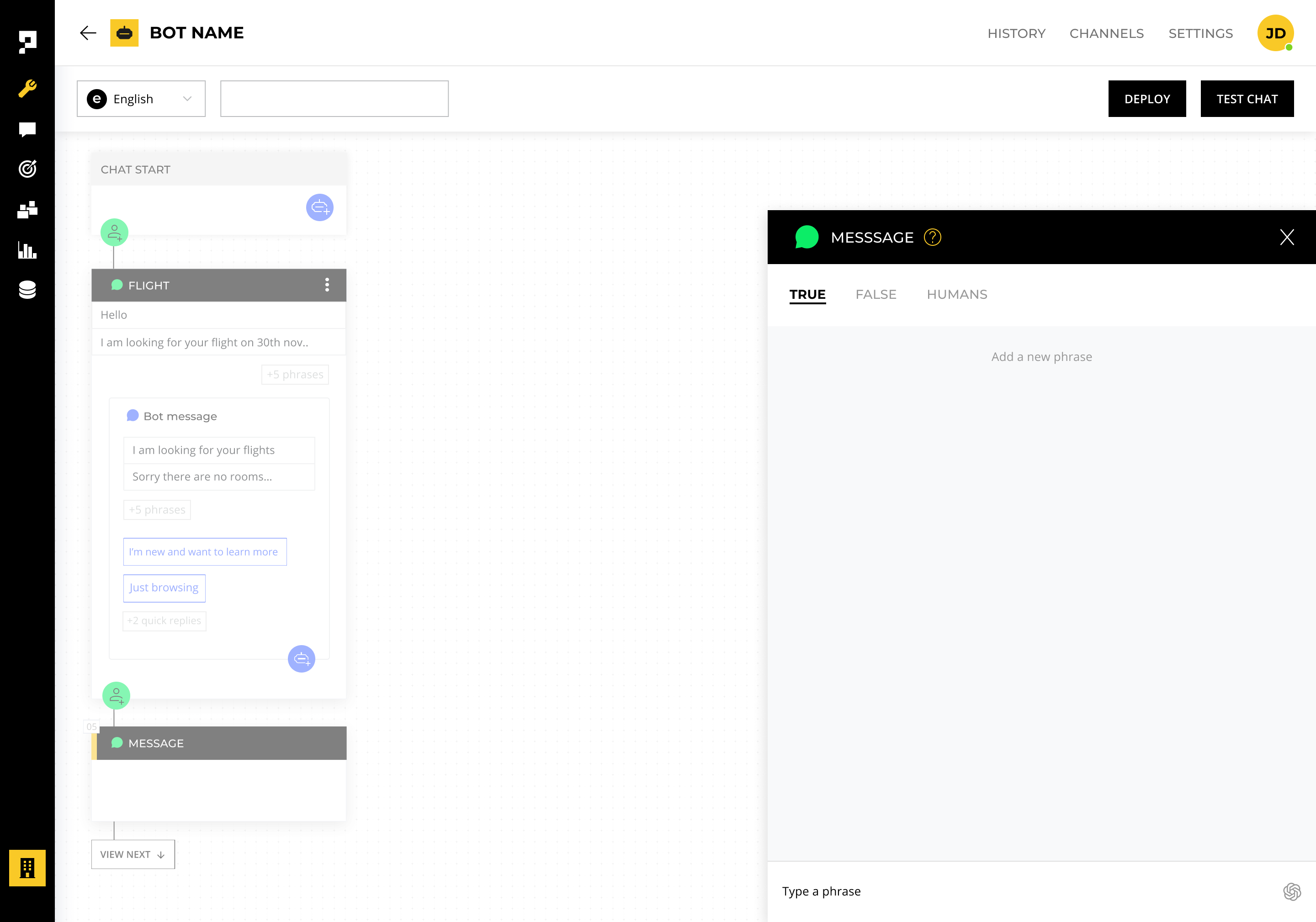The width and height of the screenshot is (1316, 922).
Task: Open the HUMANS tab
Action: click(x=957, y=294)
